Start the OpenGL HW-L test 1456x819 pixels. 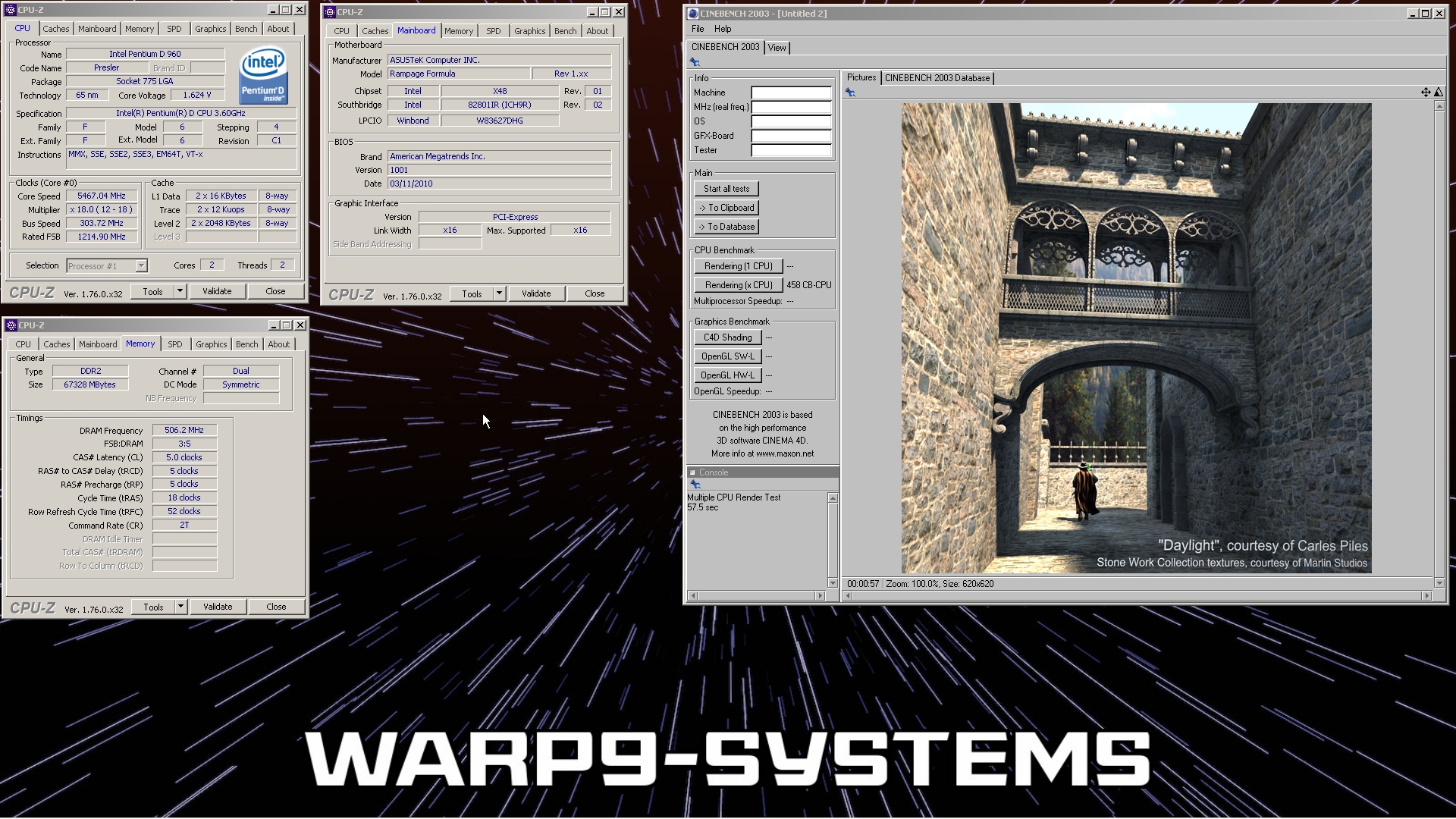[728, 375]
